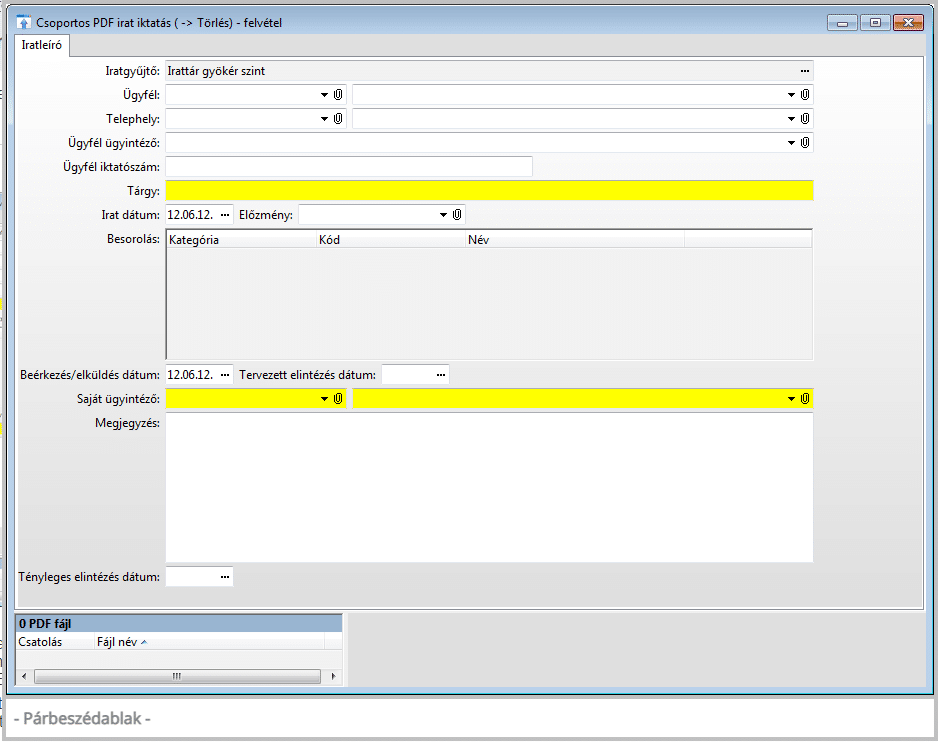
Task: Expand the Előzmény dropdown
Action: tap(443, 215)
